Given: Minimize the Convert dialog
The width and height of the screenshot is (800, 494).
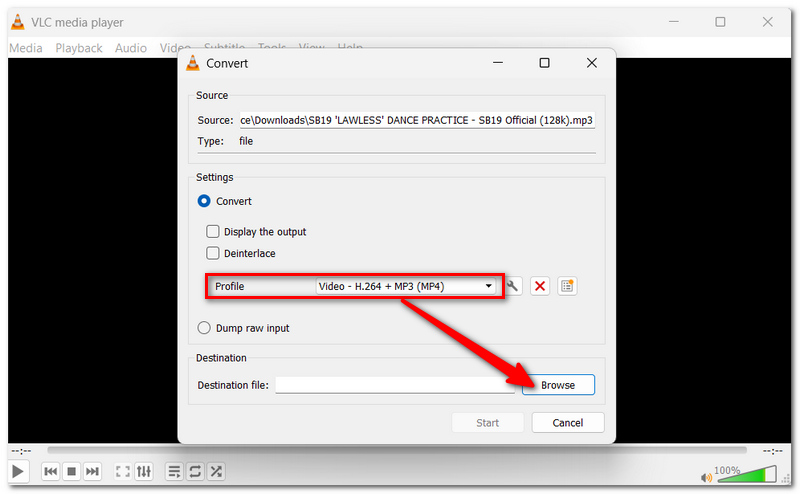Looking at the screenshot, I should [498, 63].
